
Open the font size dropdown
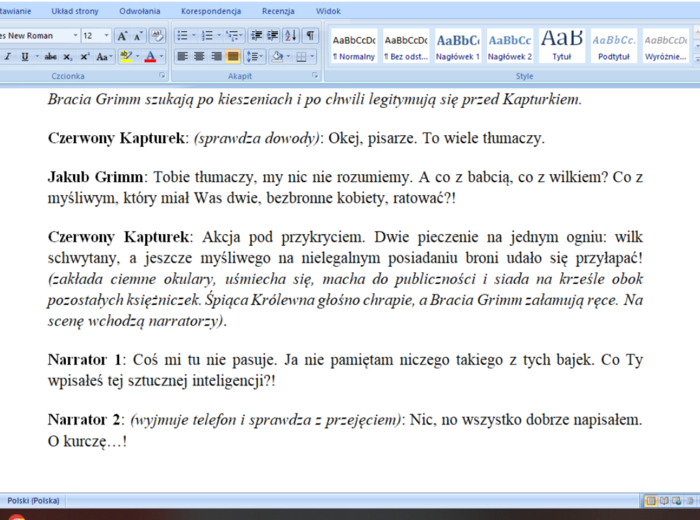(x=105, y=36)
